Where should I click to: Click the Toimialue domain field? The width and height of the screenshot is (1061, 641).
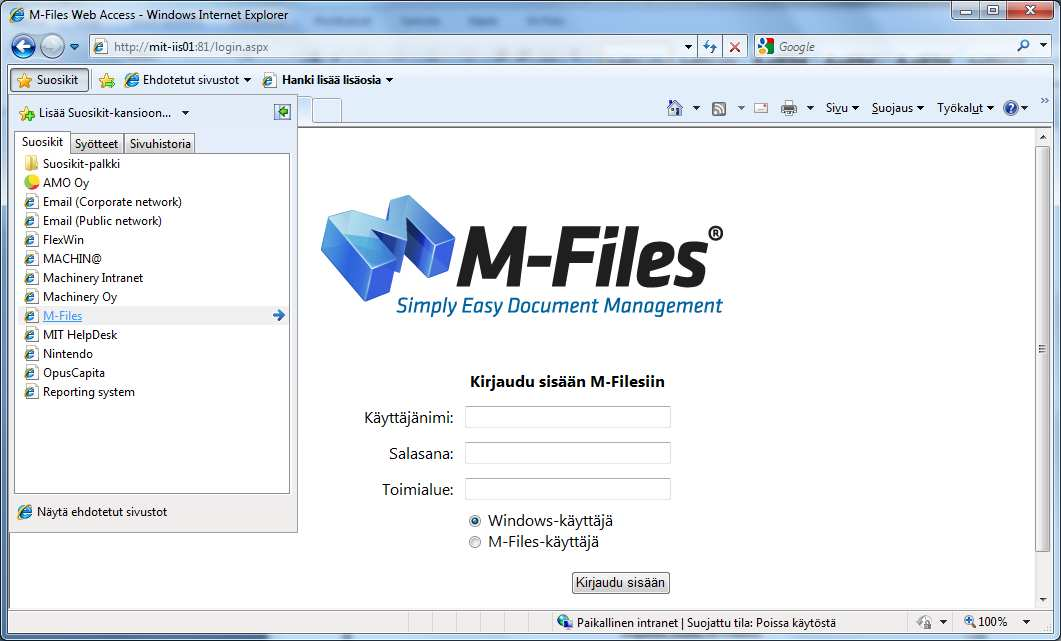pos(568,489)
